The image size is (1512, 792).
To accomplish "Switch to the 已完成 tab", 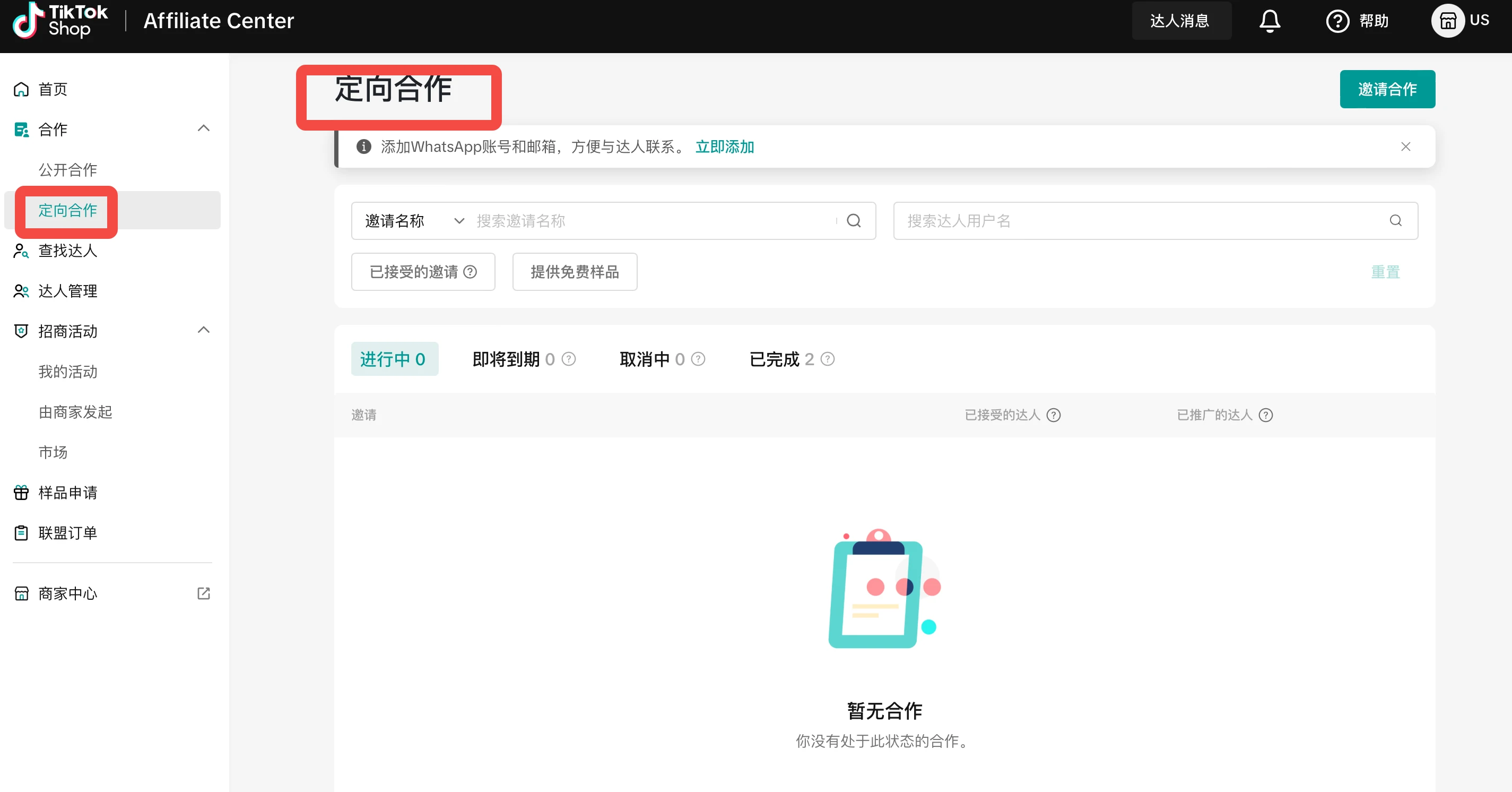I will pos(780,359).
